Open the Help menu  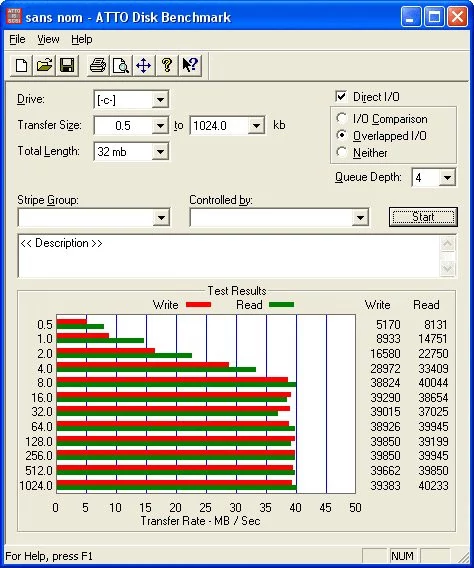(x=81, y=39)
